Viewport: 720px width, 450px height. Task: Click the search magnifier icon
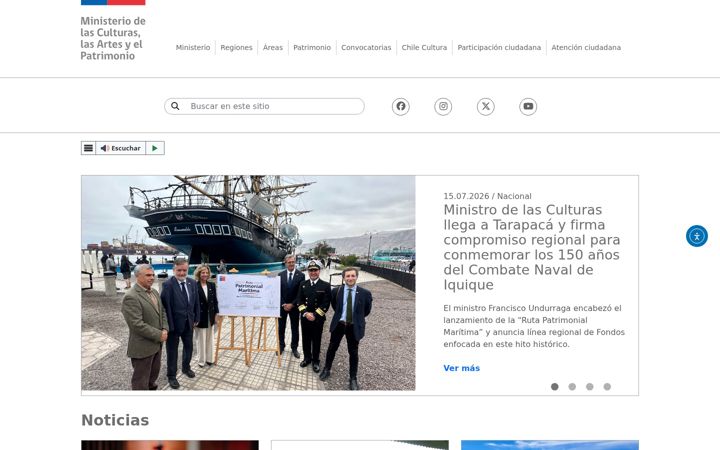click(175, 106)
